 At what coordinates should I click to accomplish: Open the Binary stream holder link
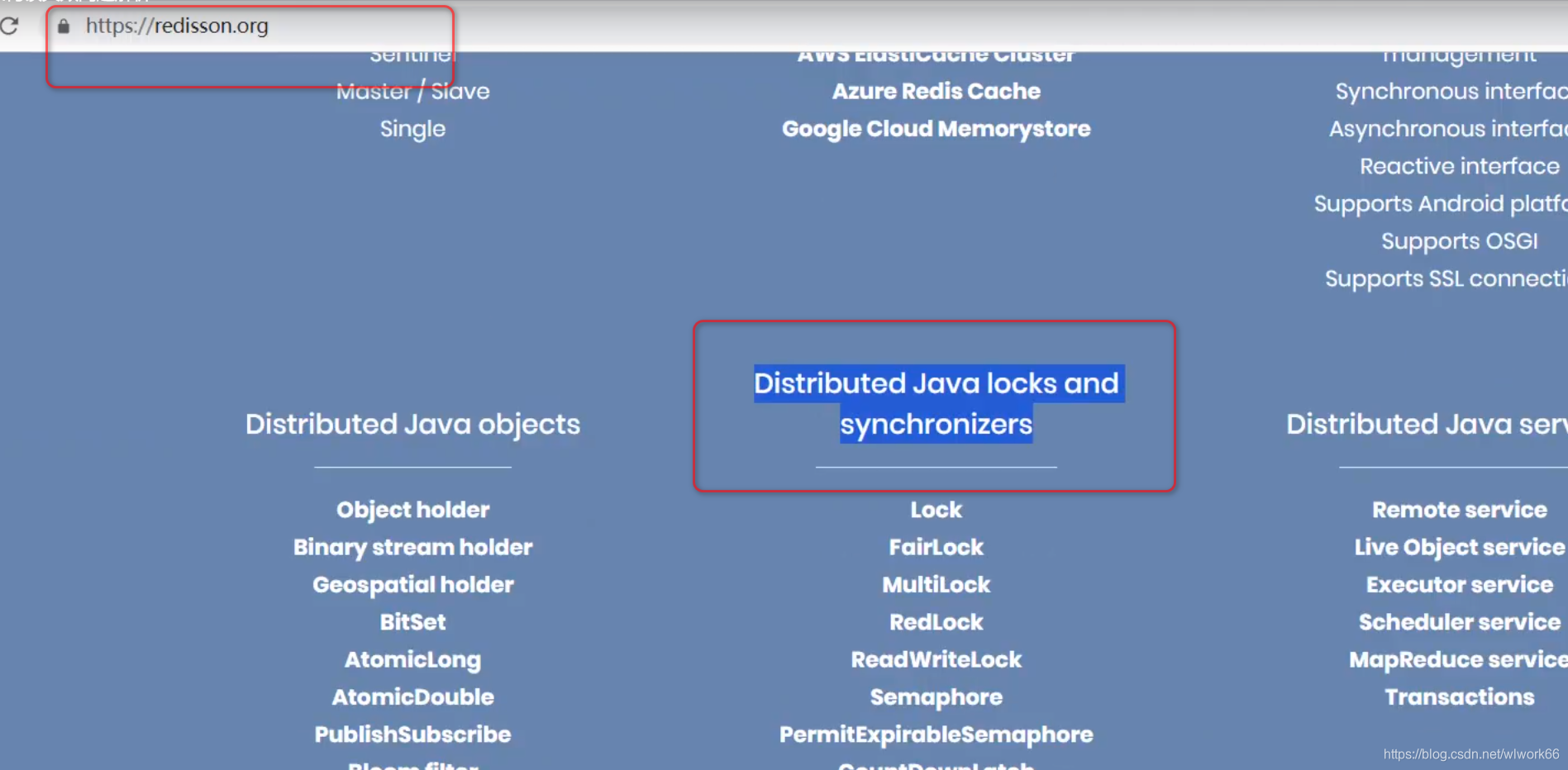point(412,547)
